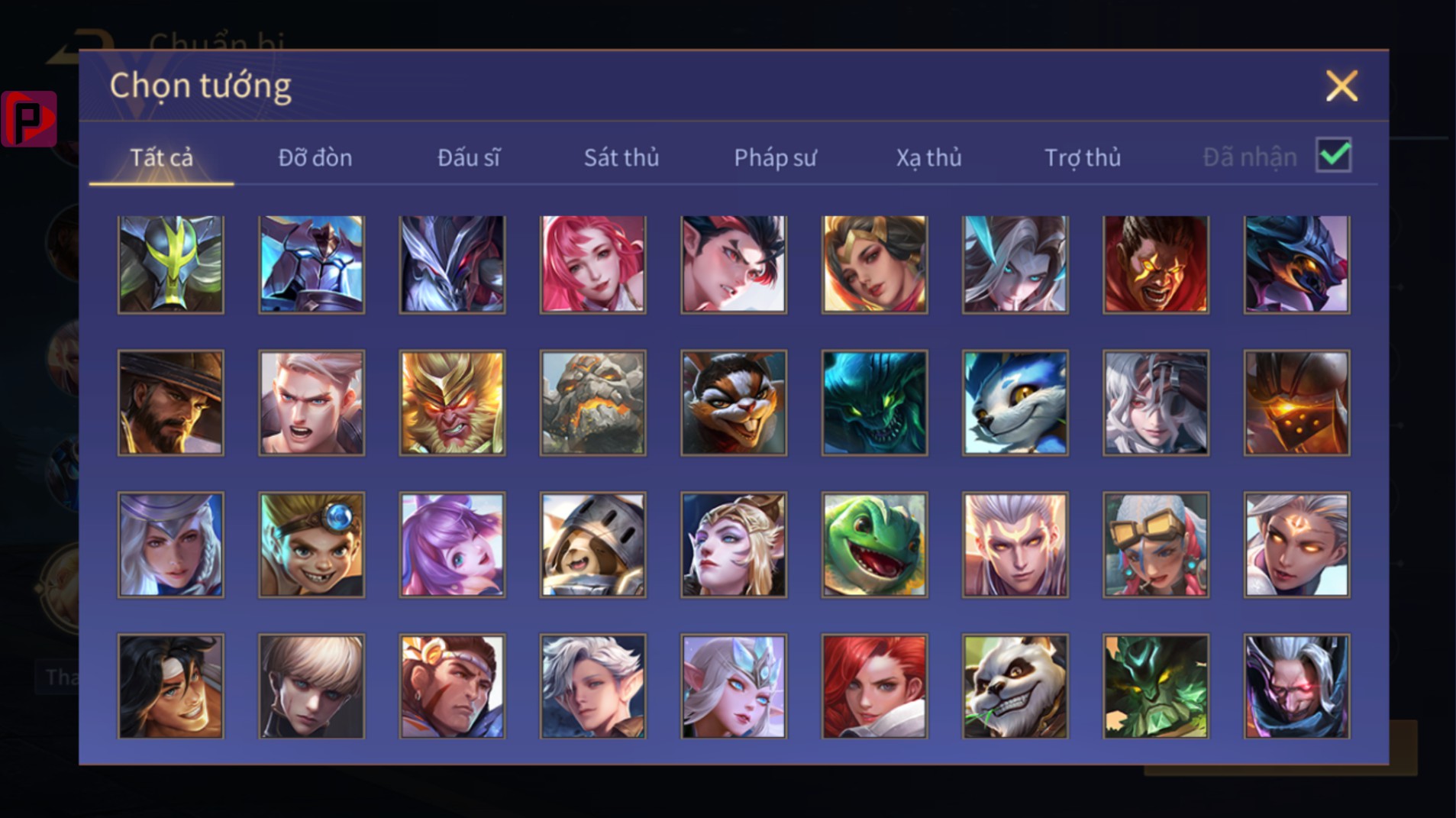Filter heroes by Pháp sư
The height and width of the screenshot is (818, 1456).
775,158
